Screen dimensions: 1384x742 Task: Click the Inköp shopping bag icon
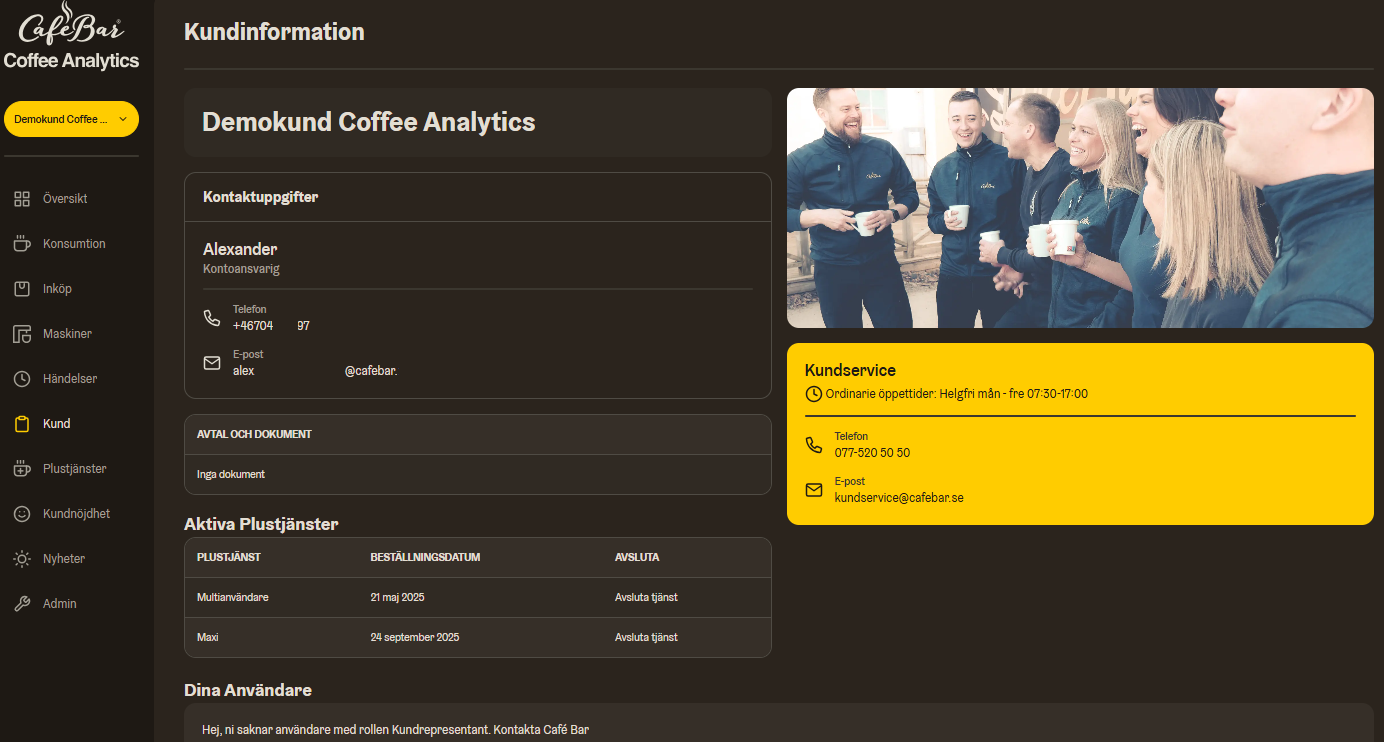pyautogui.click(x=22, y=289)
